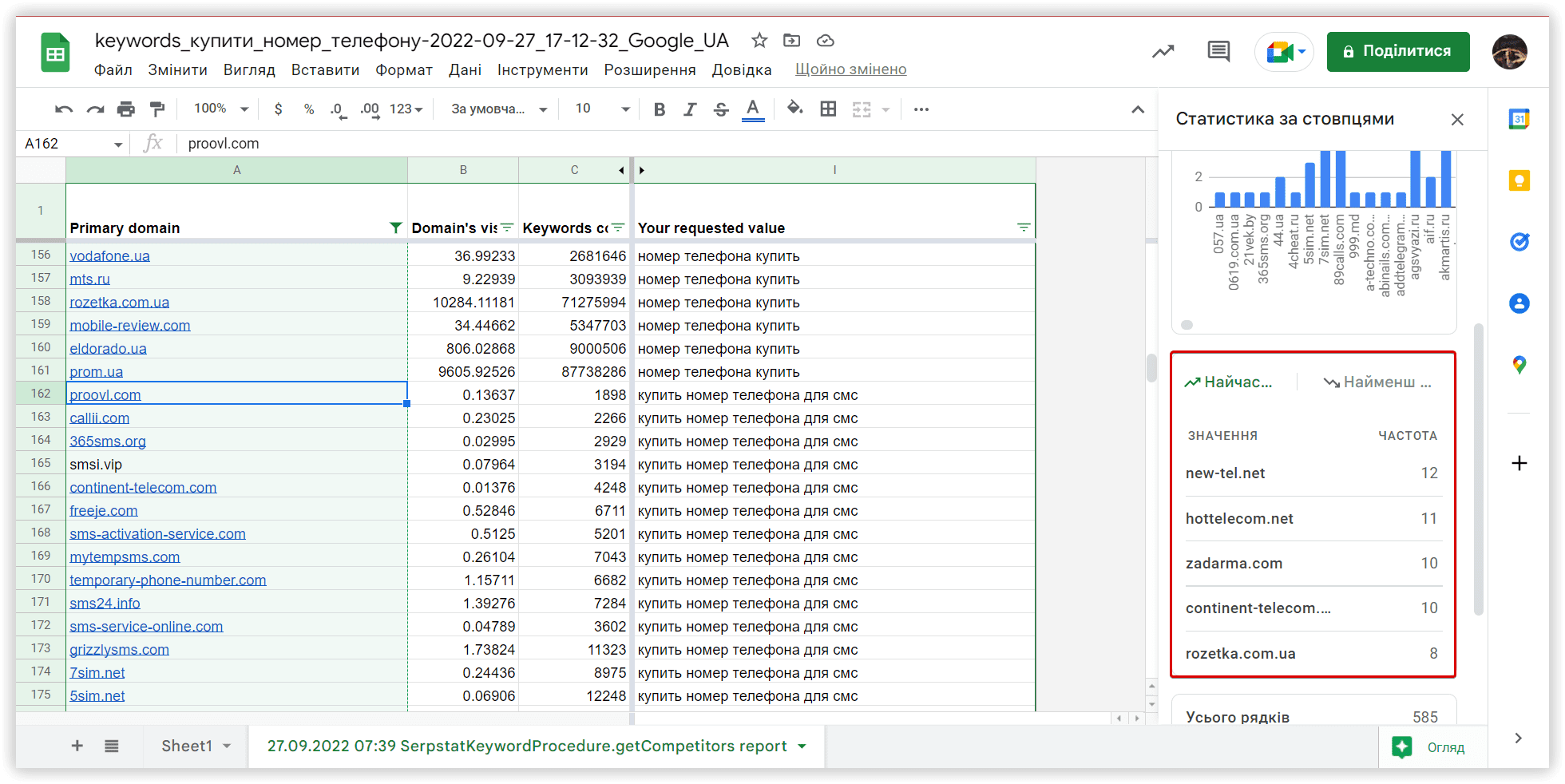Close the column statistics panel
Screen dimensions: 1565x784
pos(1457,120)
